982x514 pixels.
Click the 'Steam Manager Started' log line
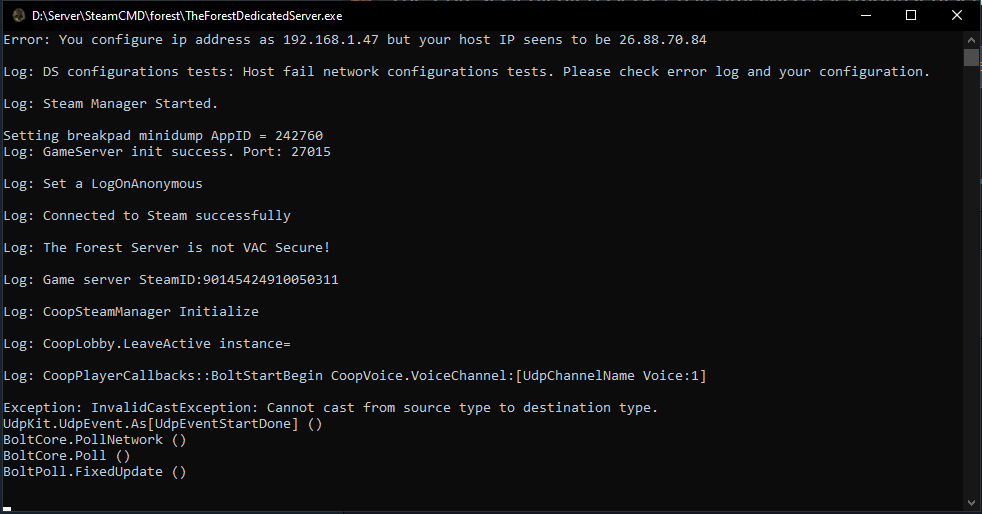coord(111,104)
